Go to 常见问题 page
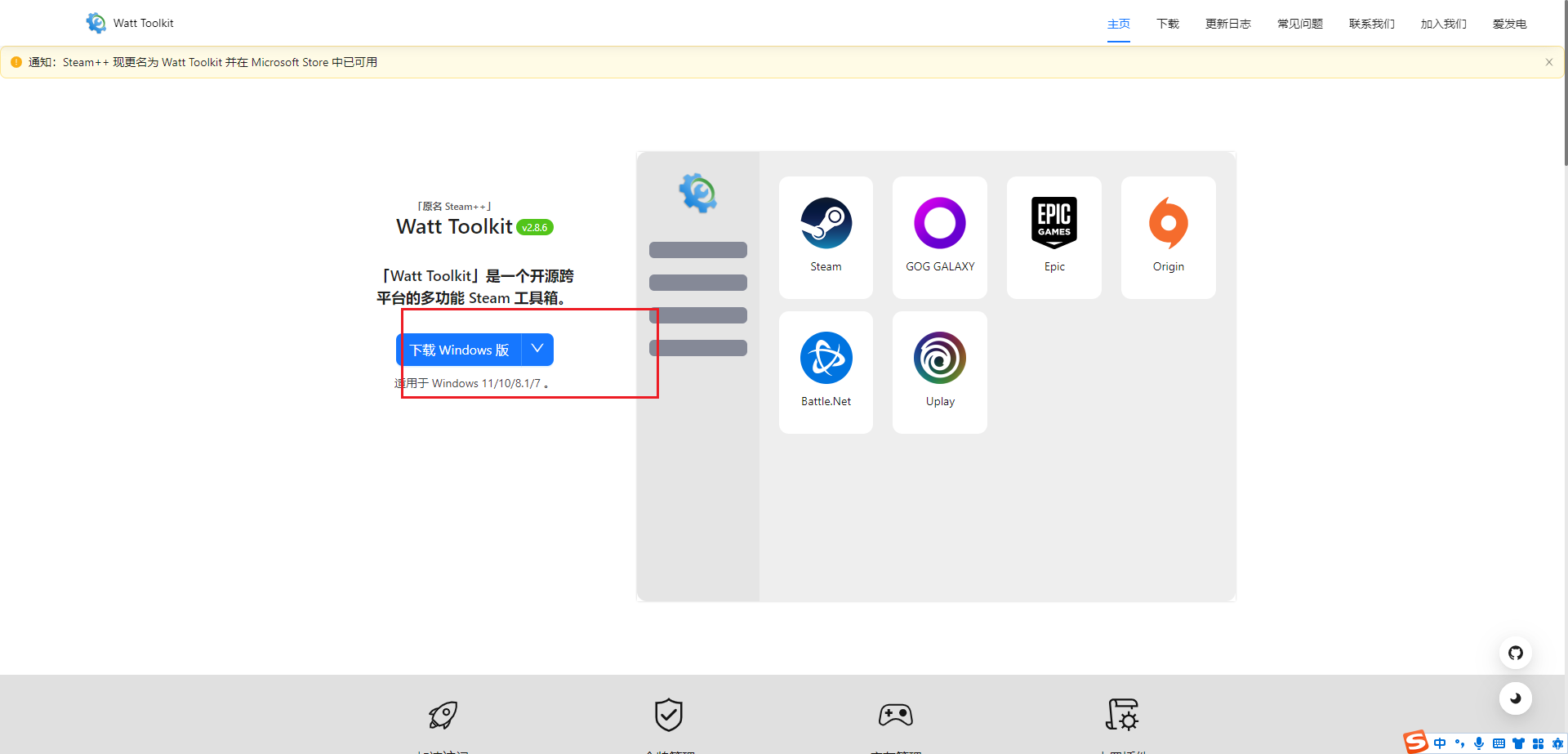 (1299, 24)
